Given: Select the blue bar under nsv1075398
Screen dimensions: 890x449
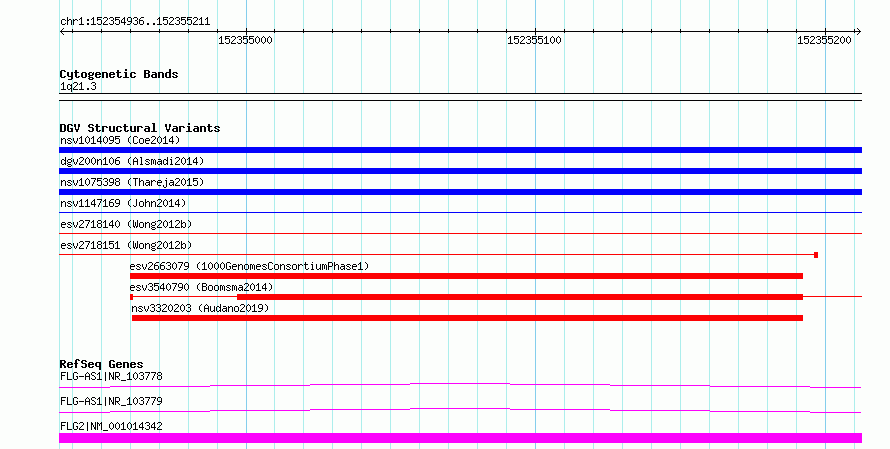Looking at the screenshot, I should click(460, 192).
